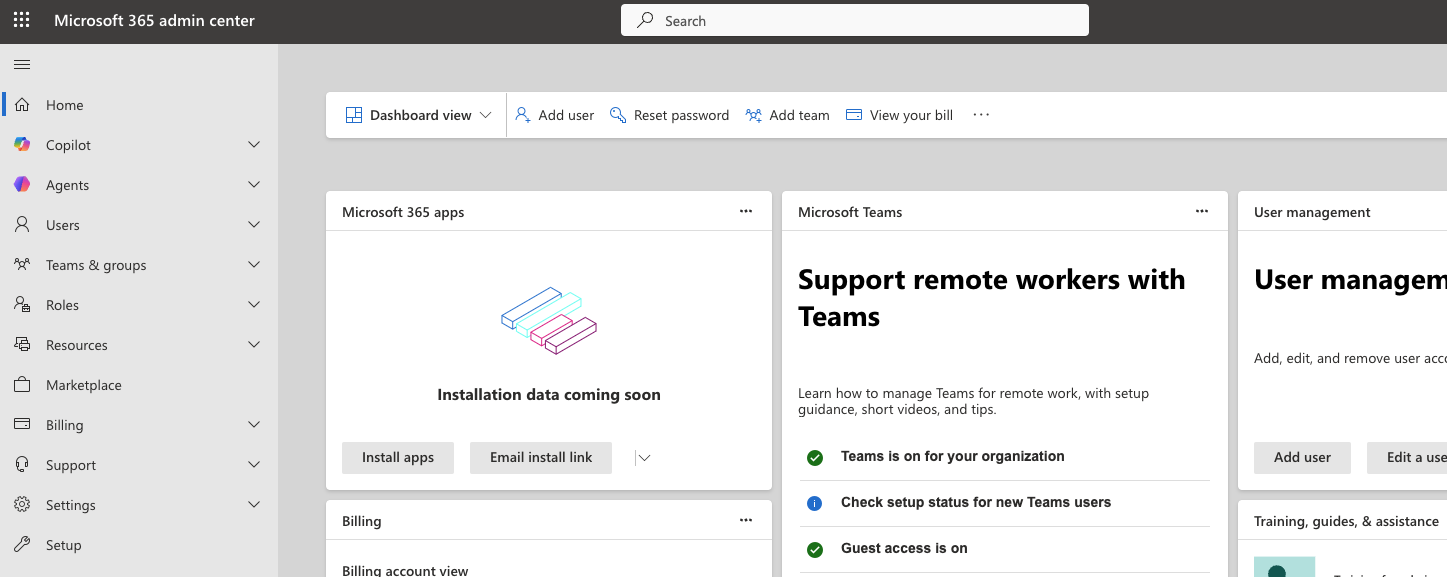
Task: Click the Add team icon in the toolbar
Action: pyautogui.click(x=752, y=114)
